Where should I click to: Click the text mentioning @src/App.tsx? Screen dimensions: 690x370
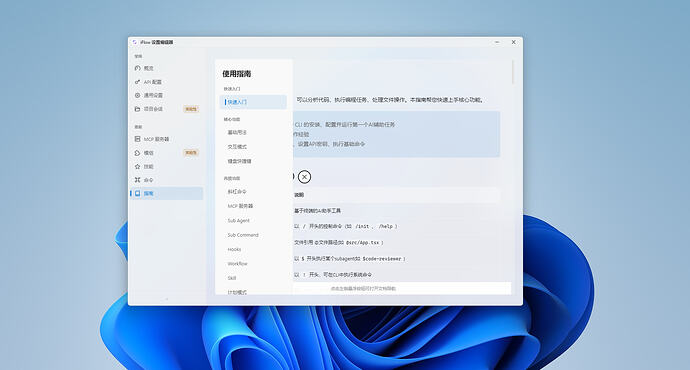[339, 242]
